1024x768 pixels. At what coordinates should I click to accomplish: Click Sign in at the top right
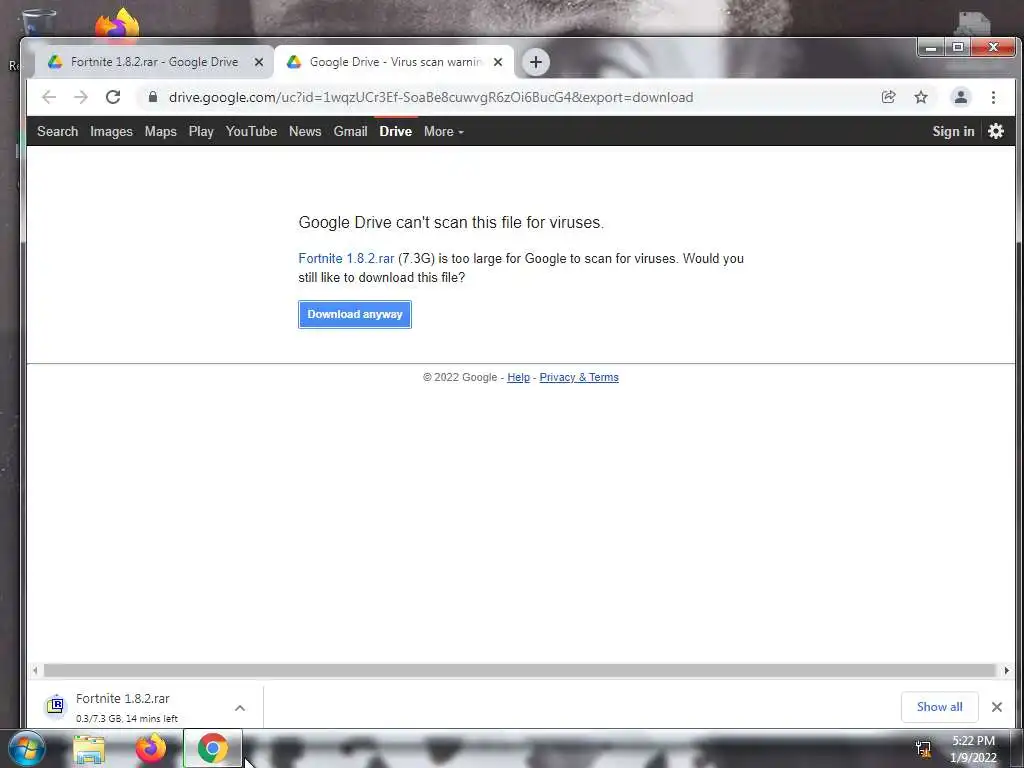pos(953,131)
